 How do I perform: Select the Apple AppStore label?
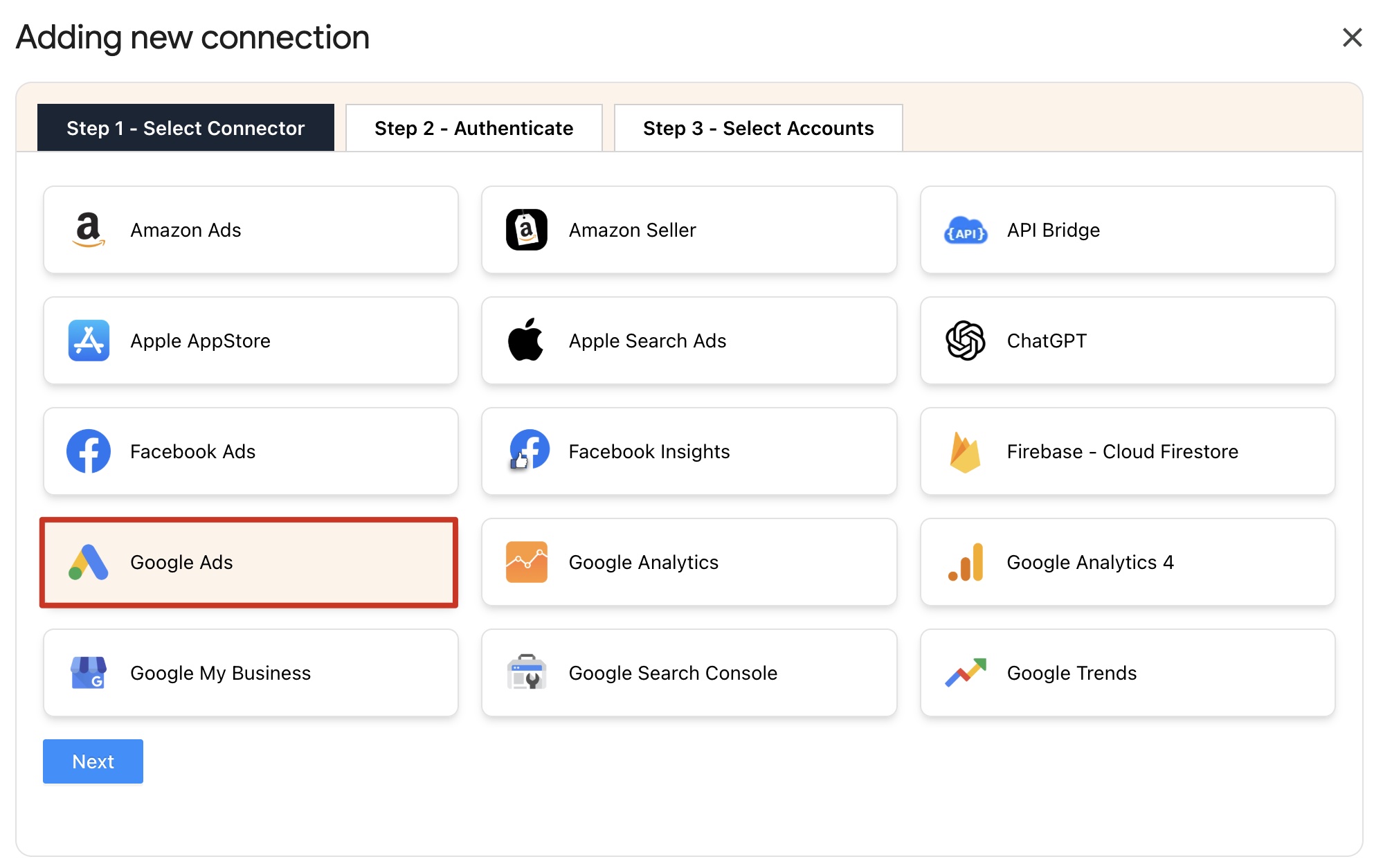pos(200,341)
